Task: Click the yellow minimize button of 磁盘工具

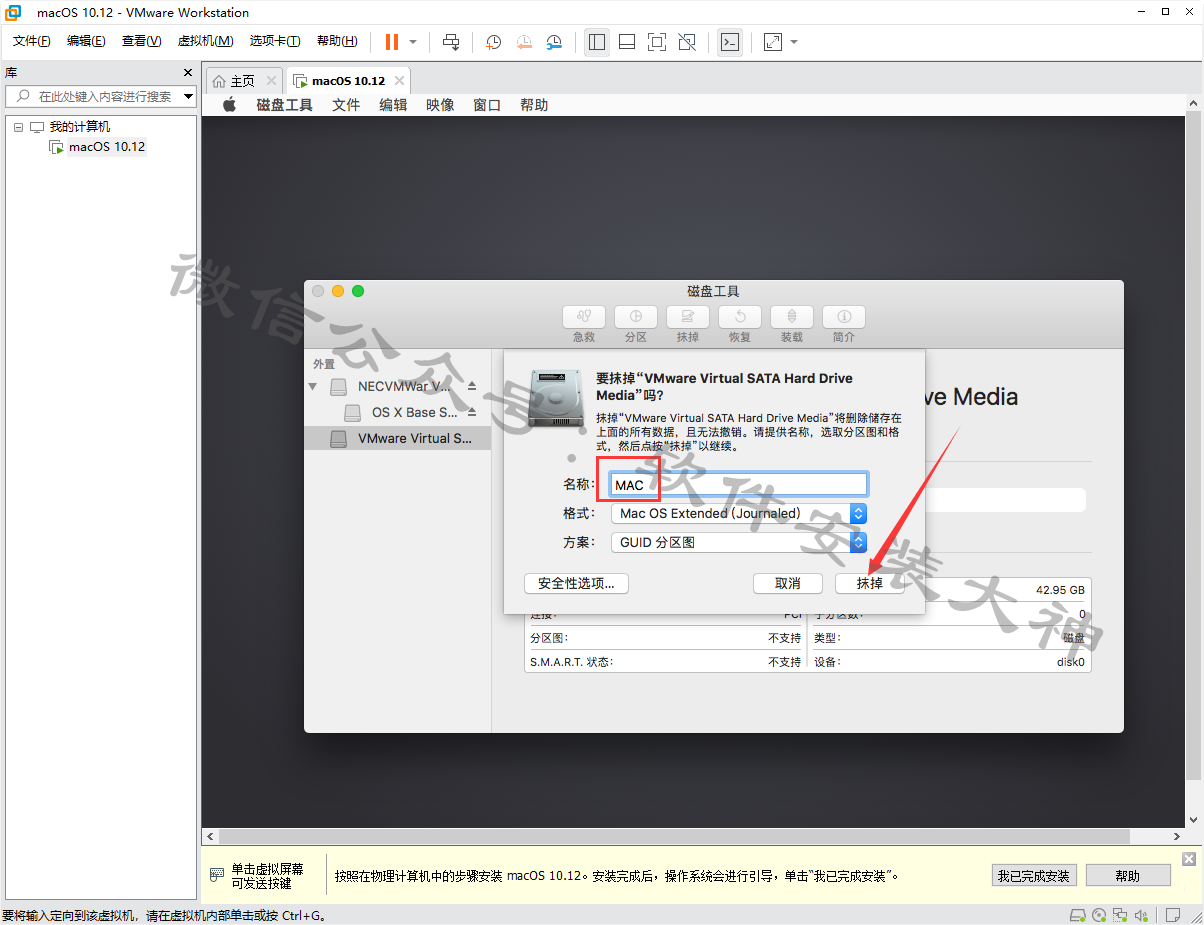Action: coord(338,291)
